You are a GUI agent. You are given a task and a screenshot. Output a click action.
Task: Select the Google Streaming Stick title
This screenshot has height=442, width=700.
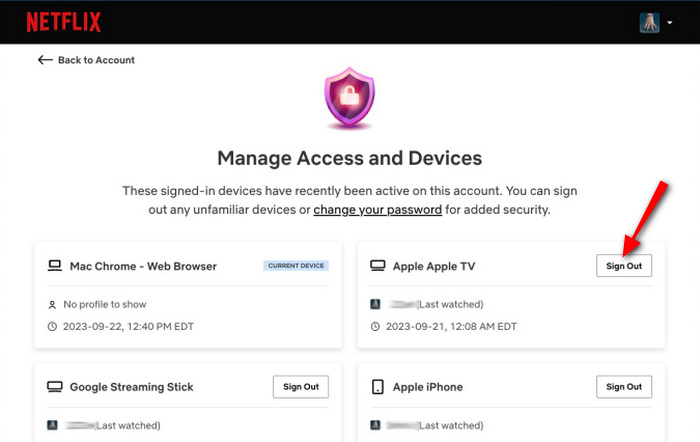(132, 387)
